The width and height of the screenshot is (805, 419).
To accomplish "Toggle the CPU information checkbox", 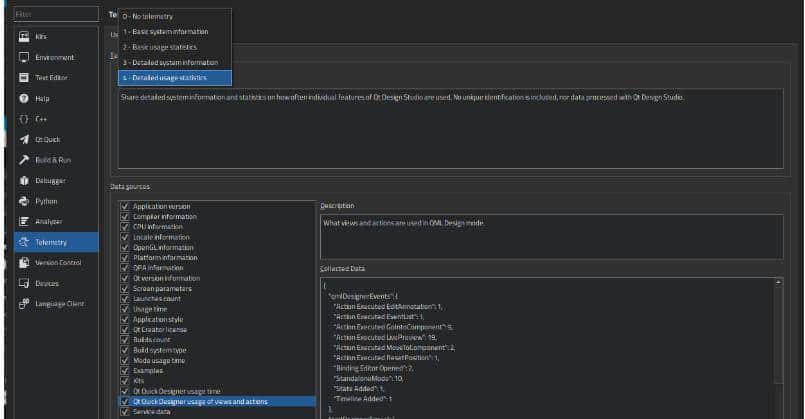I will coord(125,226).
